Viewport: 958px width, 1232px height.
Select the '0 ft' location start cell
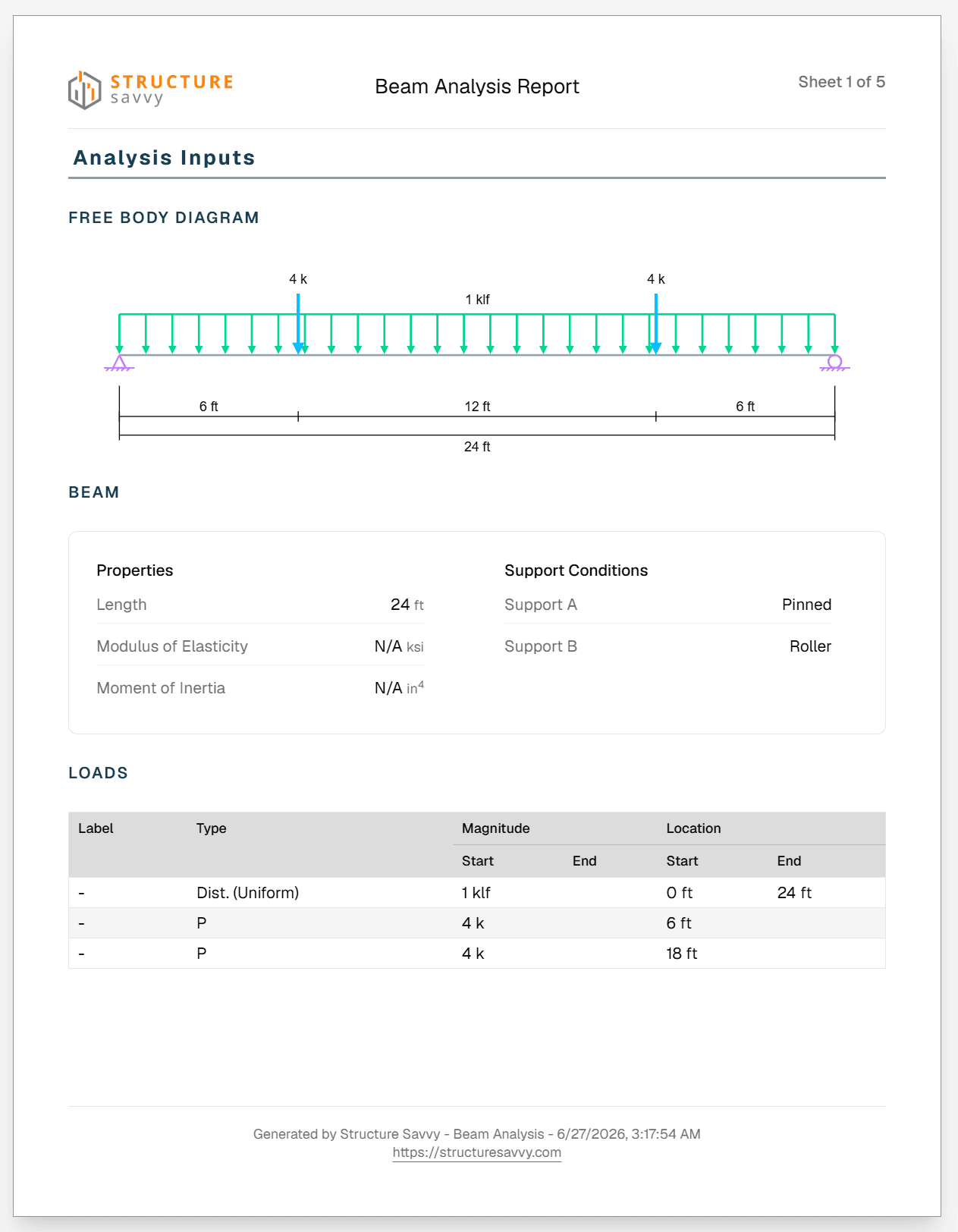tap(680, 893)
